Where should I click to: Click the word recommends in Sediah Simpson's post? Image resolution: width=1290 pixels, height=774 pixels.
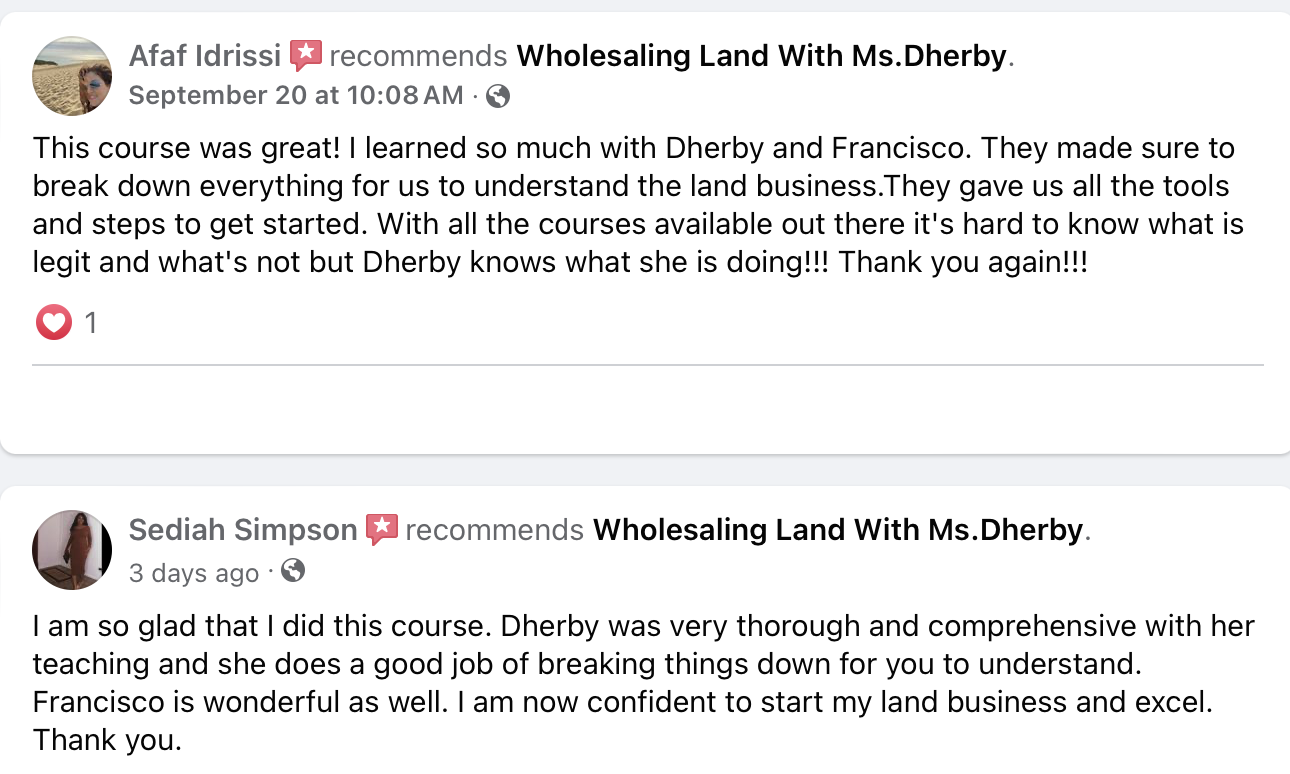pos(494,530)
